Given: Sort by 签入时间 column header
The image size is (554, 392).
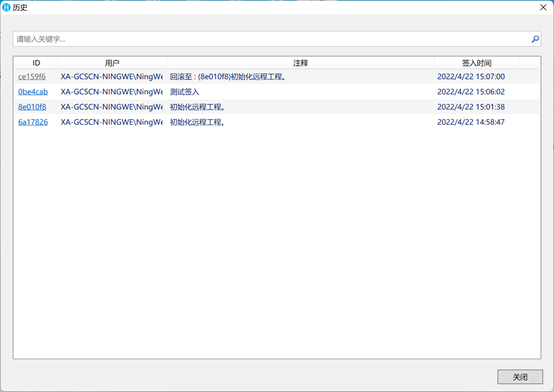Looking at the screenshot, I should (477, 63).
